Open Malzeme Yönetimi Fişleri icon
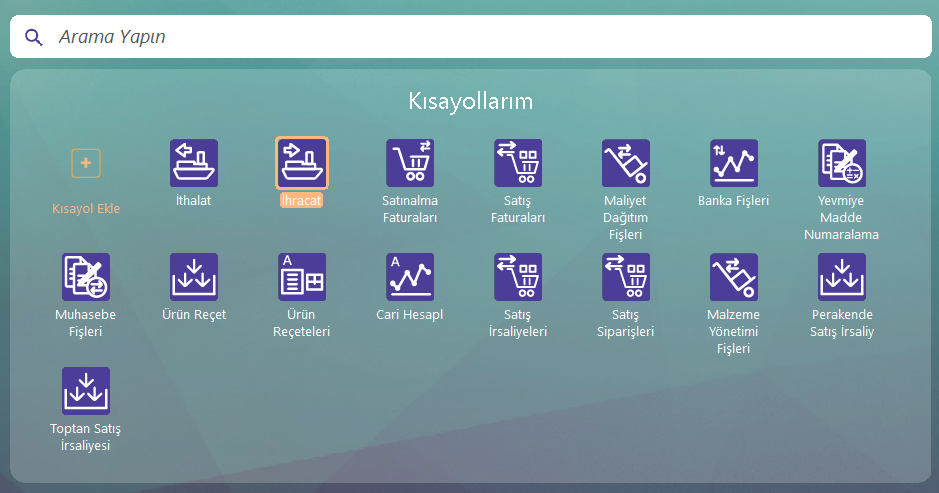939x493 pixels. coord(734,277)
